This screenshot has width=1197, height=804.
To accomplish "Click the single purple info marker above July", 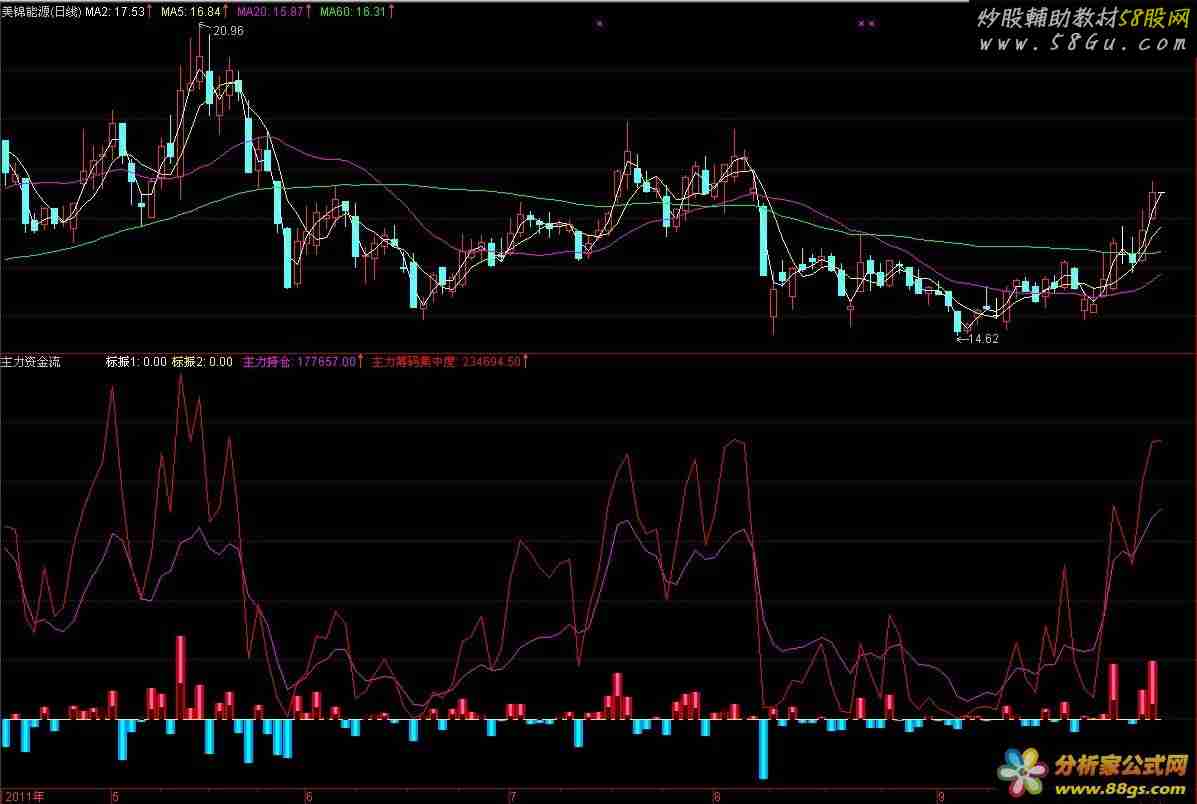I will point(599,24).
